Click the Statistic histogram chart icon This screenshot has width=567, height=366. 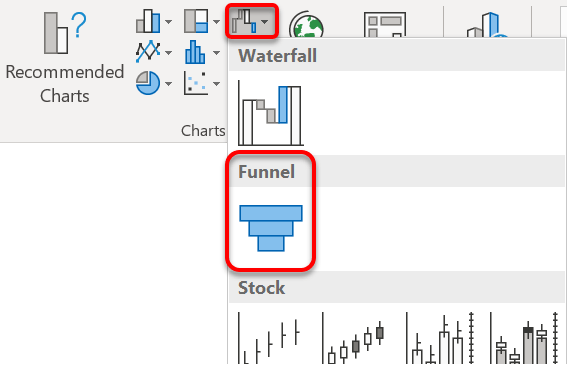click(195, 52)
